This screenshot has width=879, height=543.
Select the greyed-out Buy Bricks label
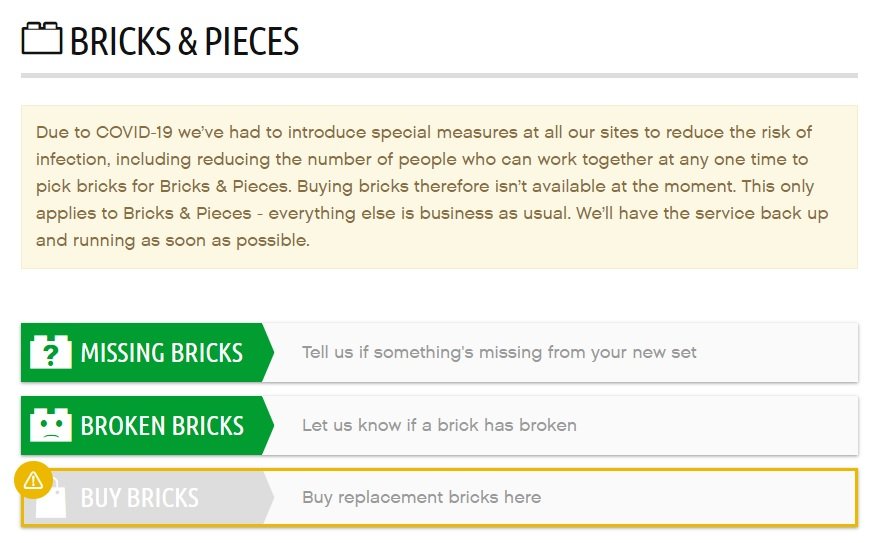coord(139,498)
